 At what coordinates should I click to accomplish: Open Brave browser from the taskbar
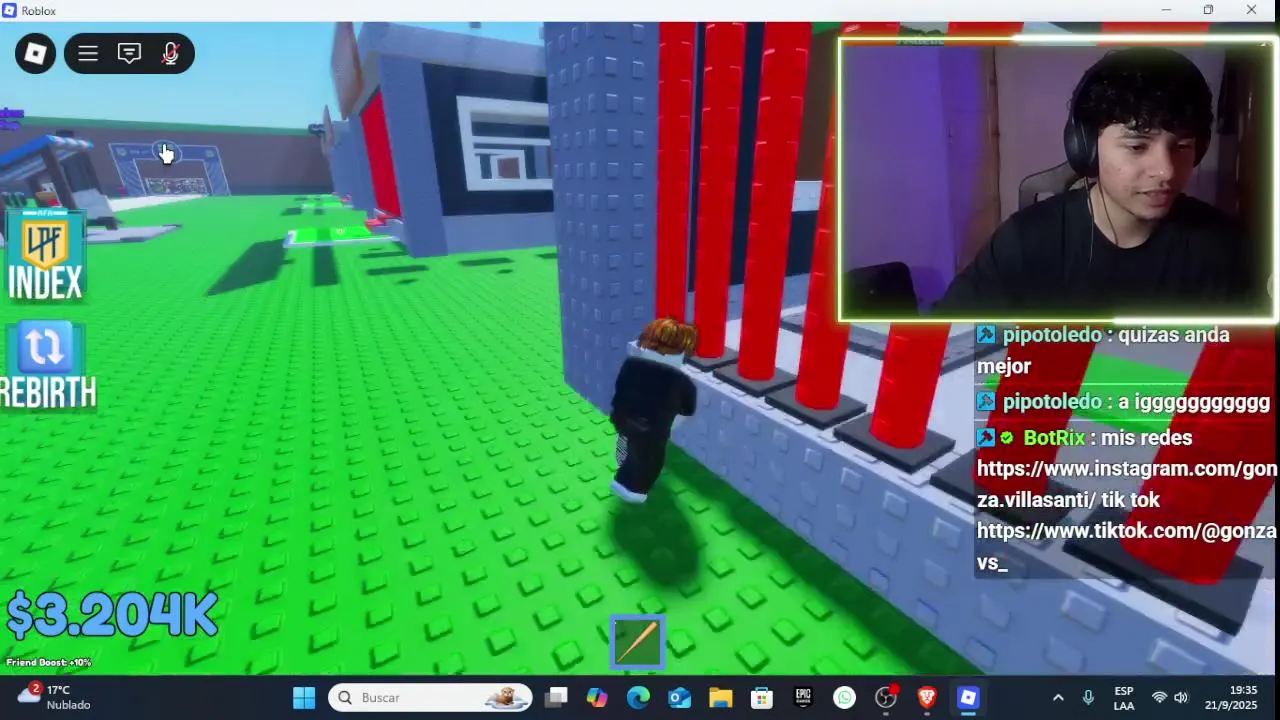coord(927,697)
